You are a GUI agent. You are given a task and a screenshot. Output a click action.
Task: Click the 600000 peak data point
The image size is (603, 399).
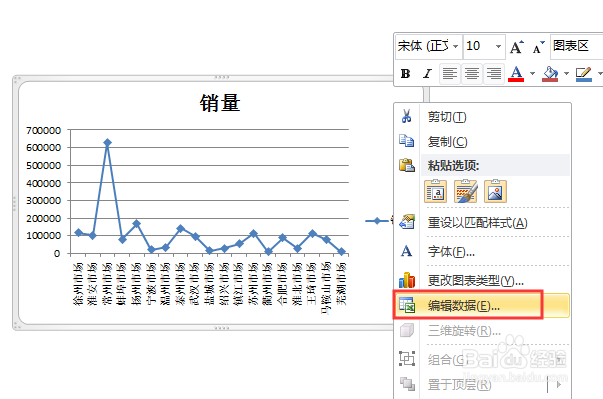[107, 143]
